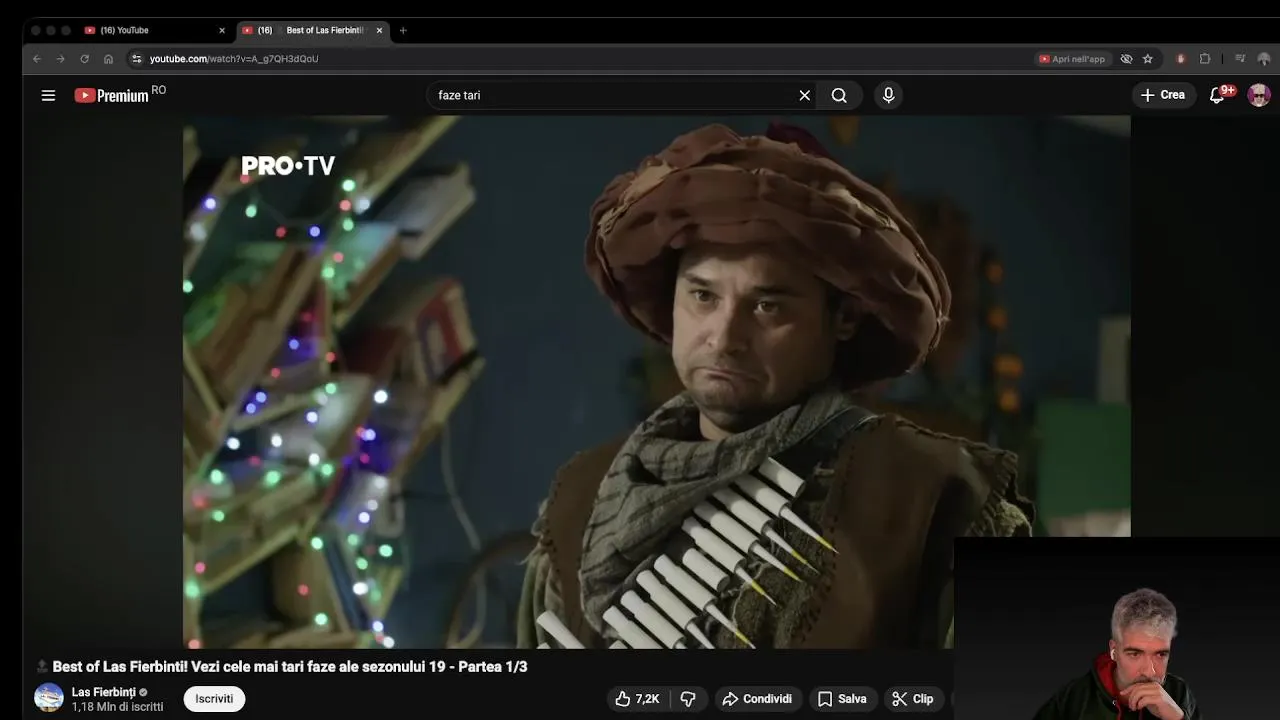Screen dimensions: 1280x720
Task: Reload the current page
Action: point(84,59)
